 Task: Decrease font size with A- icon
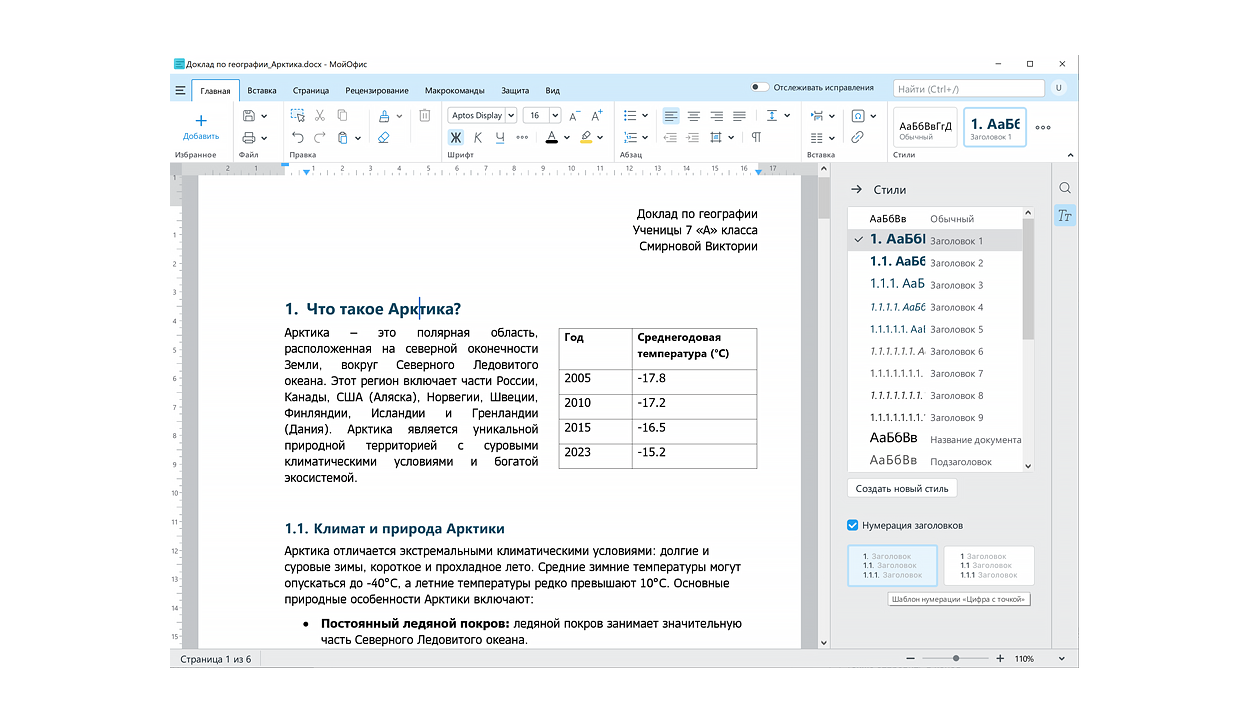pos(575,116)
